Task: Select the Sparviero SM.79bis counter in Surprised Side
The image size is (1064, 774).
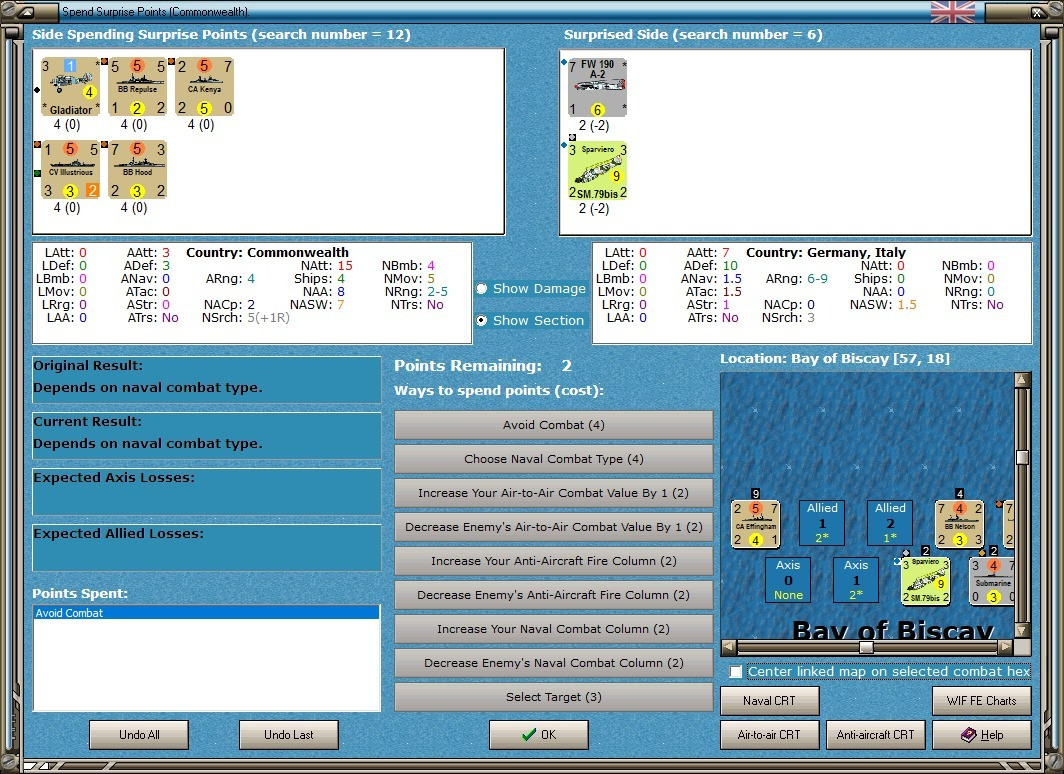Action: (598, 171)
